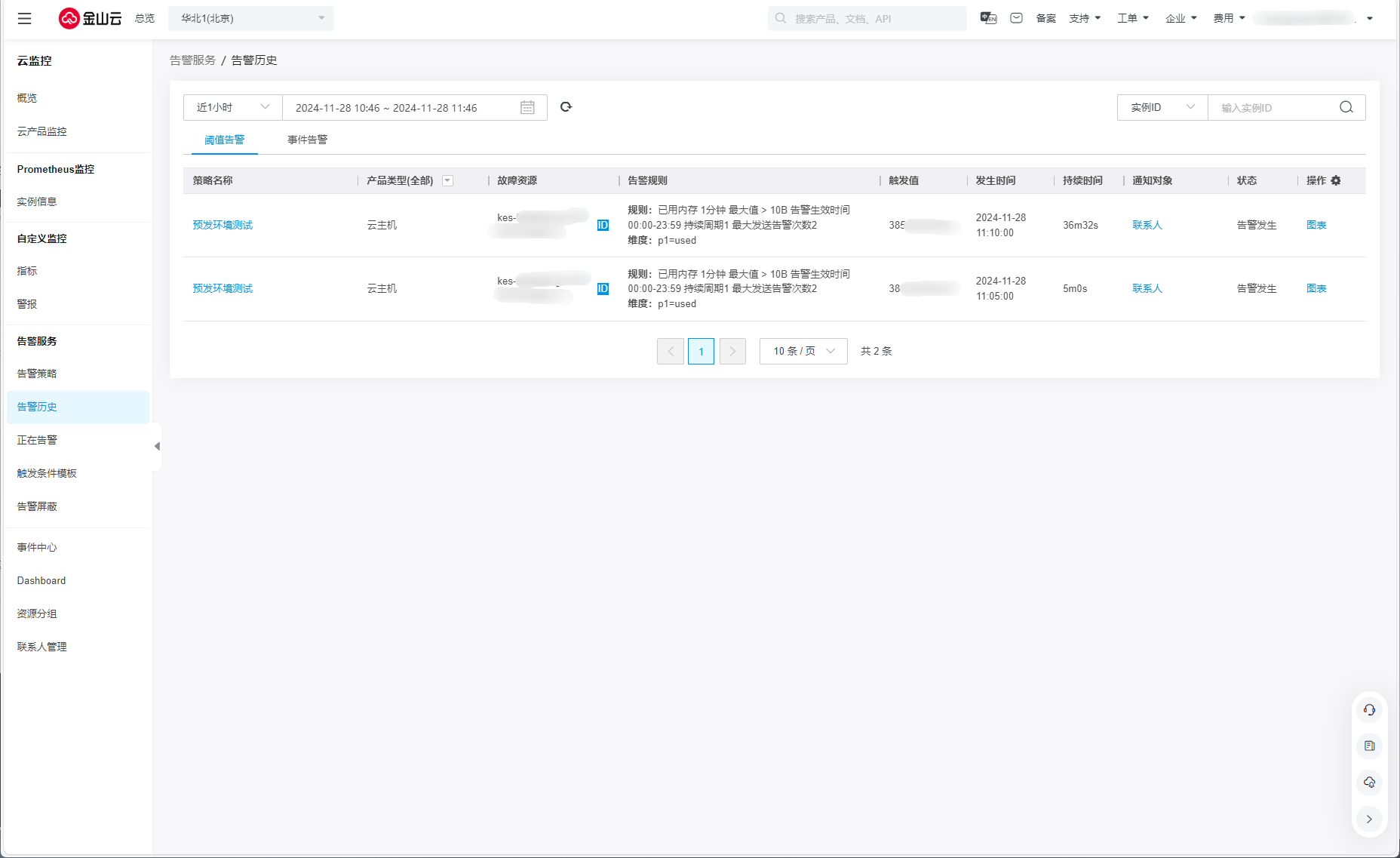Change the 10 条/页 page size dropdown
1400x858 pixels.
[803, 352]
